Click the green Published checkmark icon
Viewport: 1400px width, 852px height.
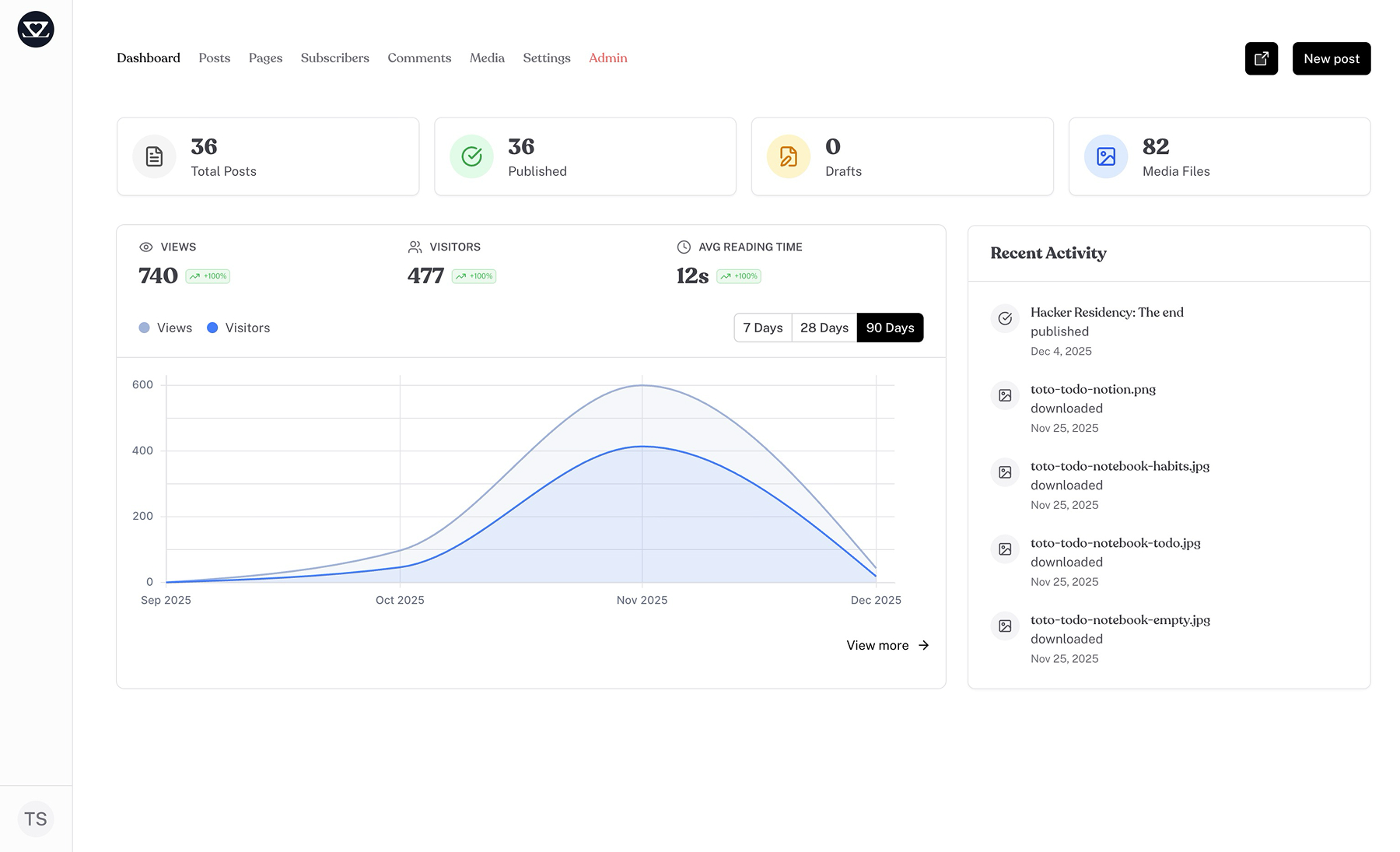pos(471,156)
